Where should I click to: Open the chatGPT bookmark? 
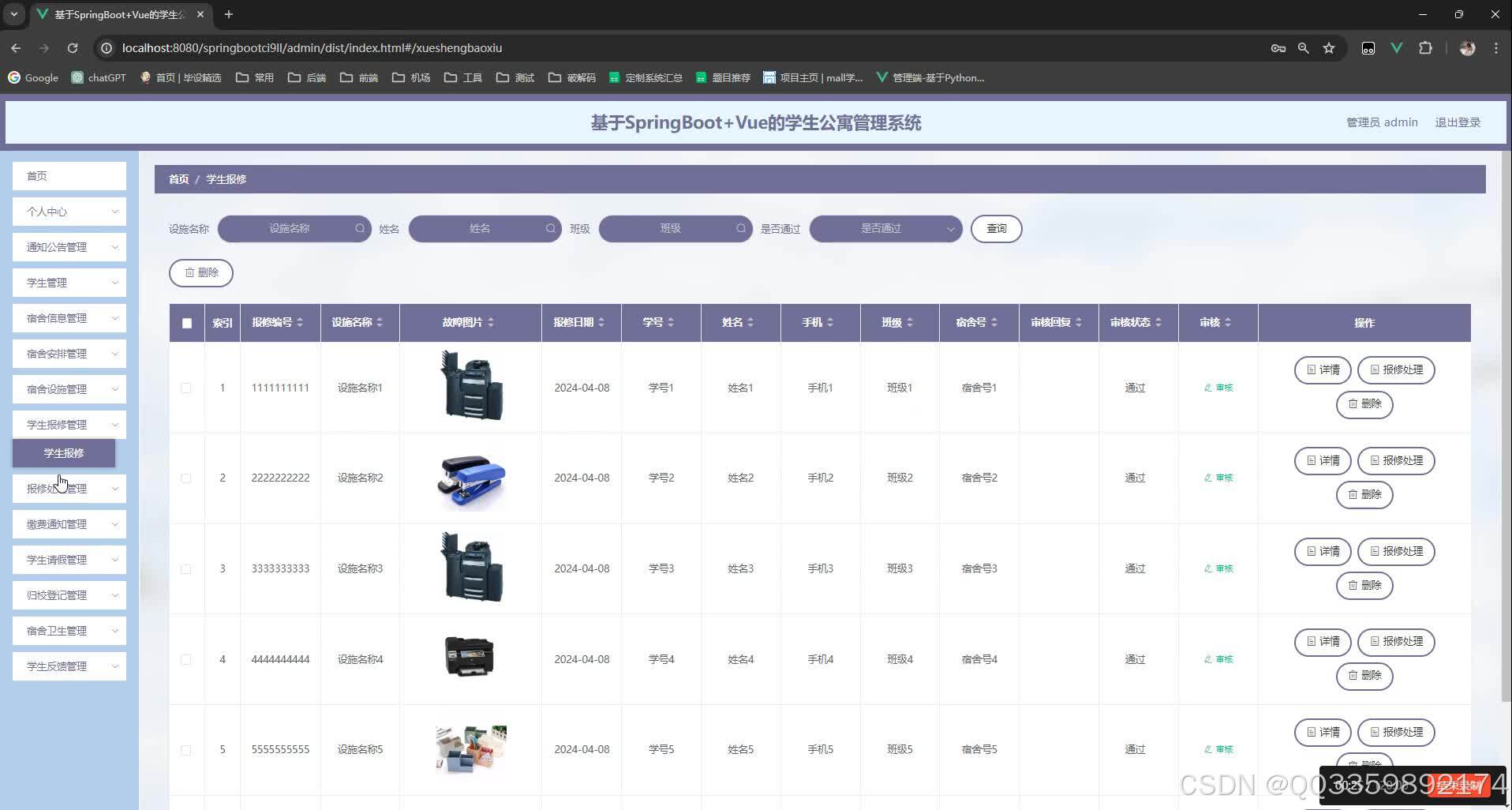99,77
